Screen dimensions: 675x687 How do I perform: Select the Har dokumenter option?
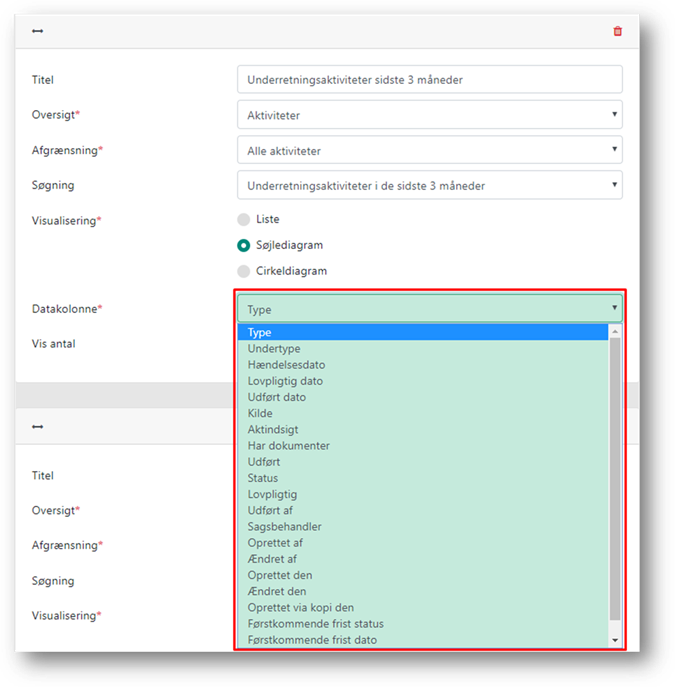[288, 446]
